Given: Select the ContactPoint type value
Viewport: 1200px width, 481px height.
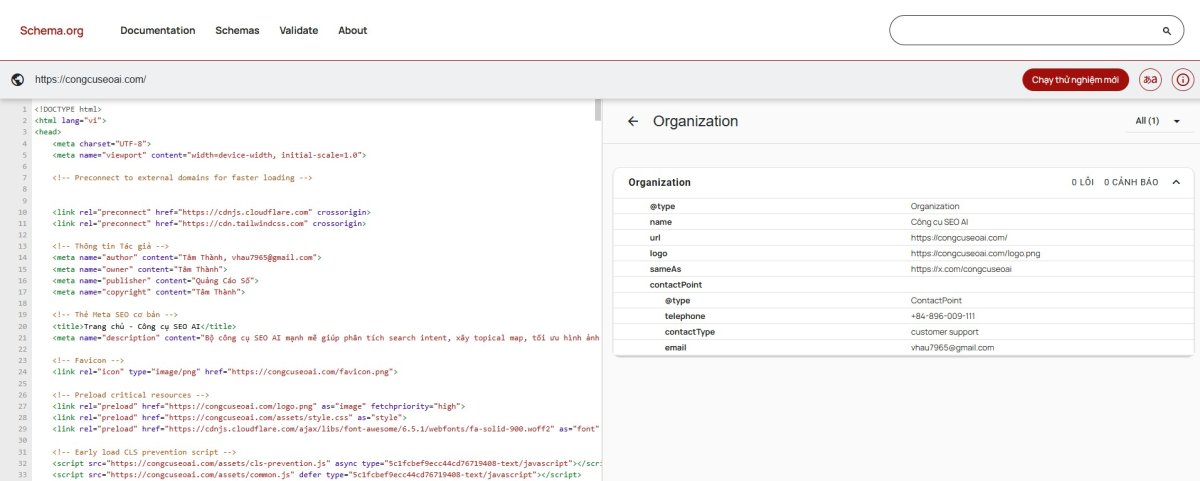Looking at the screenshot, I should click(935, 300).
